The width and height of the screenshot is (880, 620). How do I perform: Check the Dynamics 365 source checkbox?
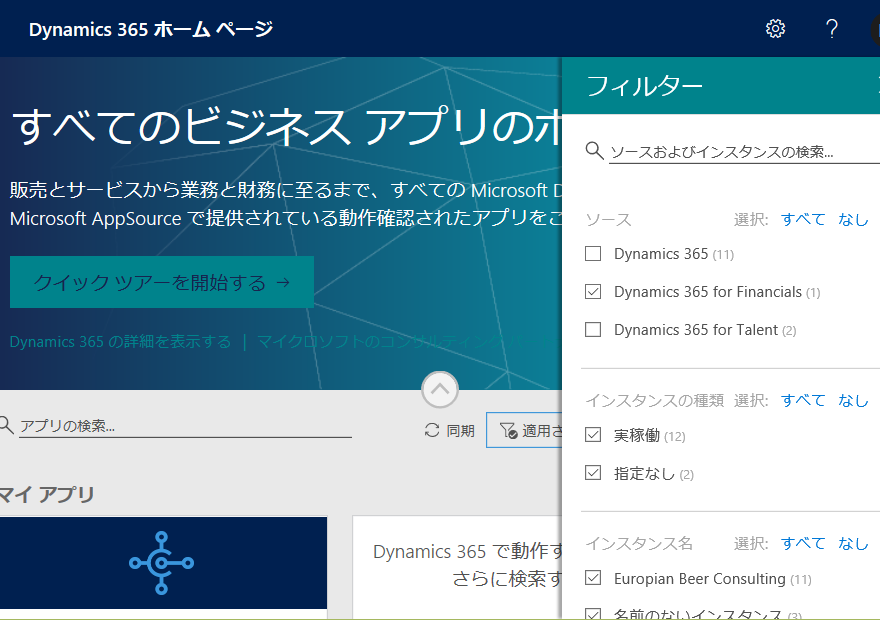[x=593, y=254]
